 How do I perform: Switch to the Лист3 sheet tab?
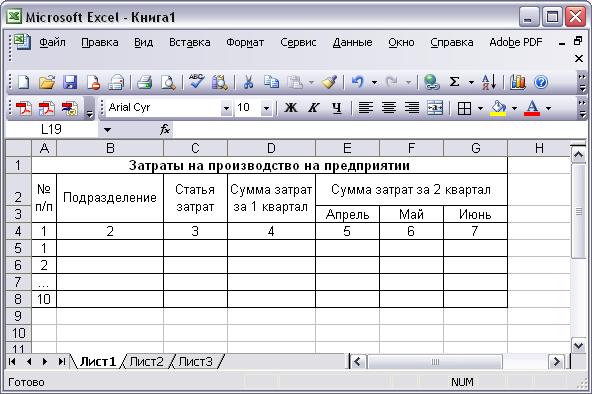(196, 362)
